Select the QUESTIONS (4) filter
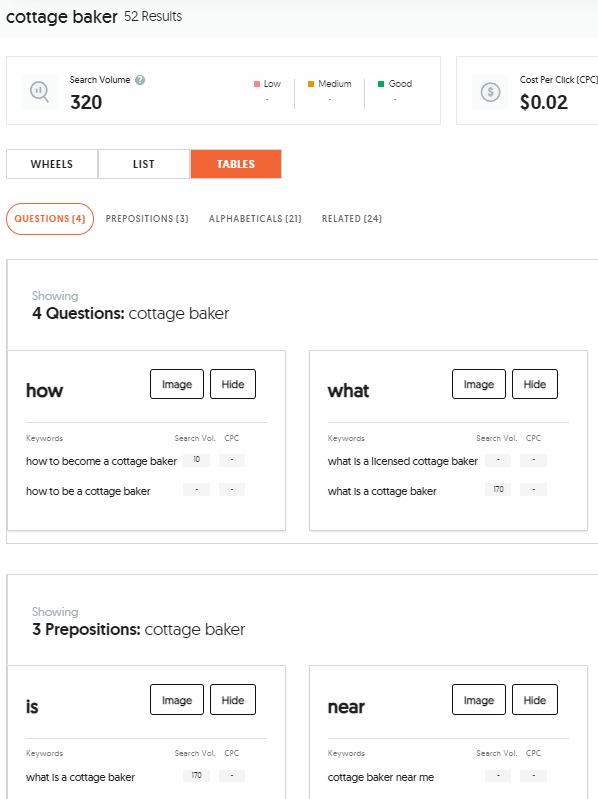Screen dimensions: 598x799 click(x=50, y=219)
